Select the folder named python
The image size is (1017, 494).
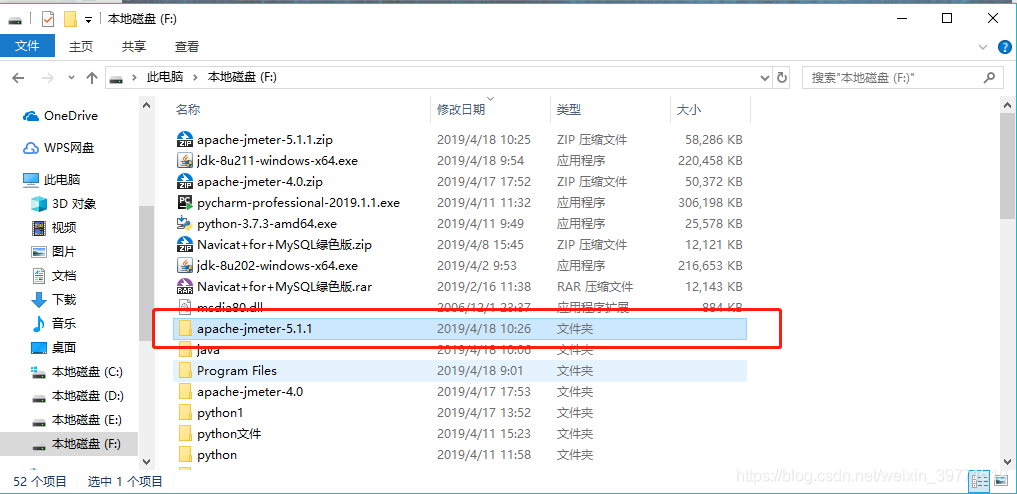tap(217, 454)
